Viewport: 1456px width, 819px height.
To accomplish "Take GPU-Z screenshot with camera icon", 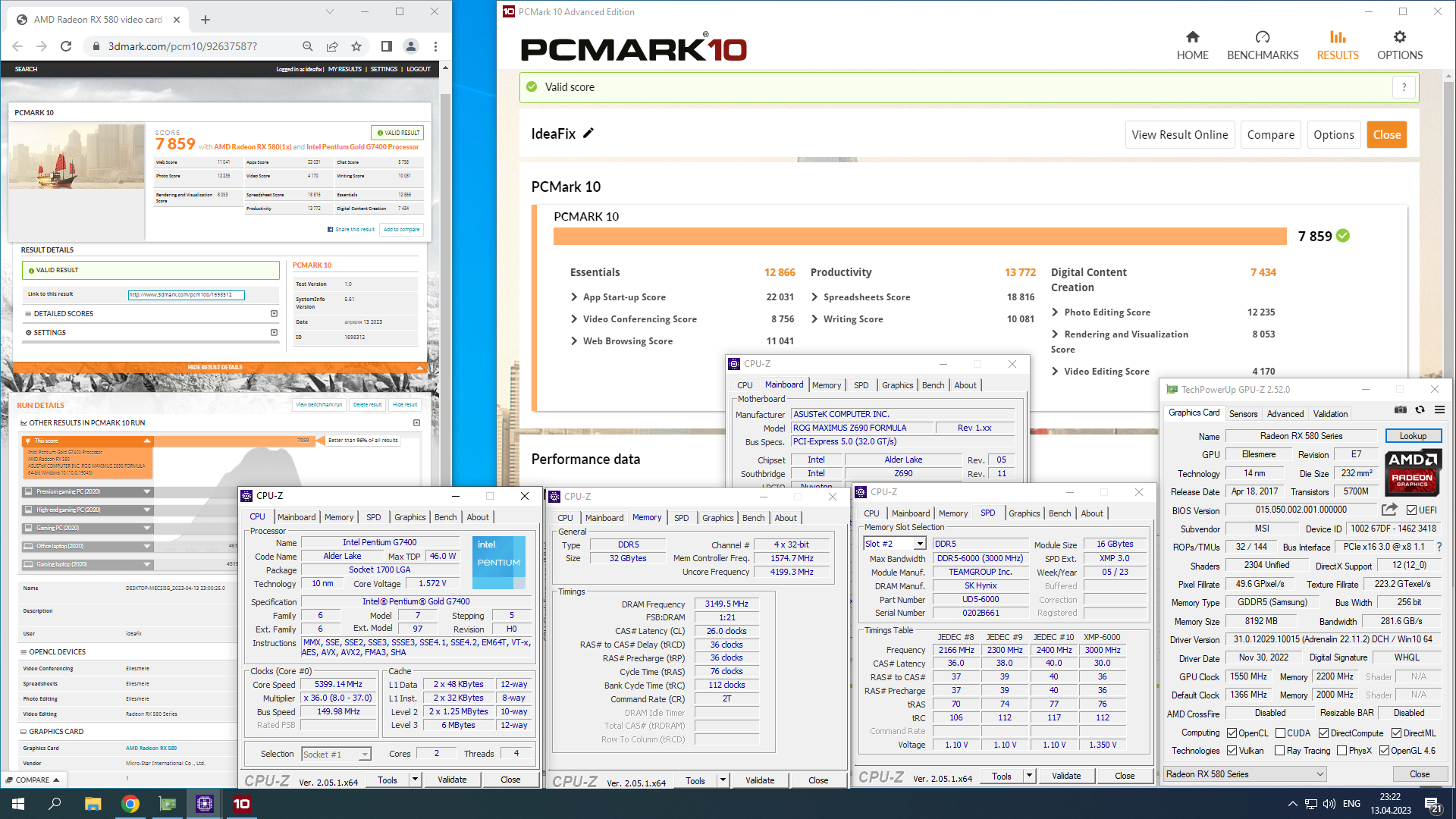I will pos(1400,409).
